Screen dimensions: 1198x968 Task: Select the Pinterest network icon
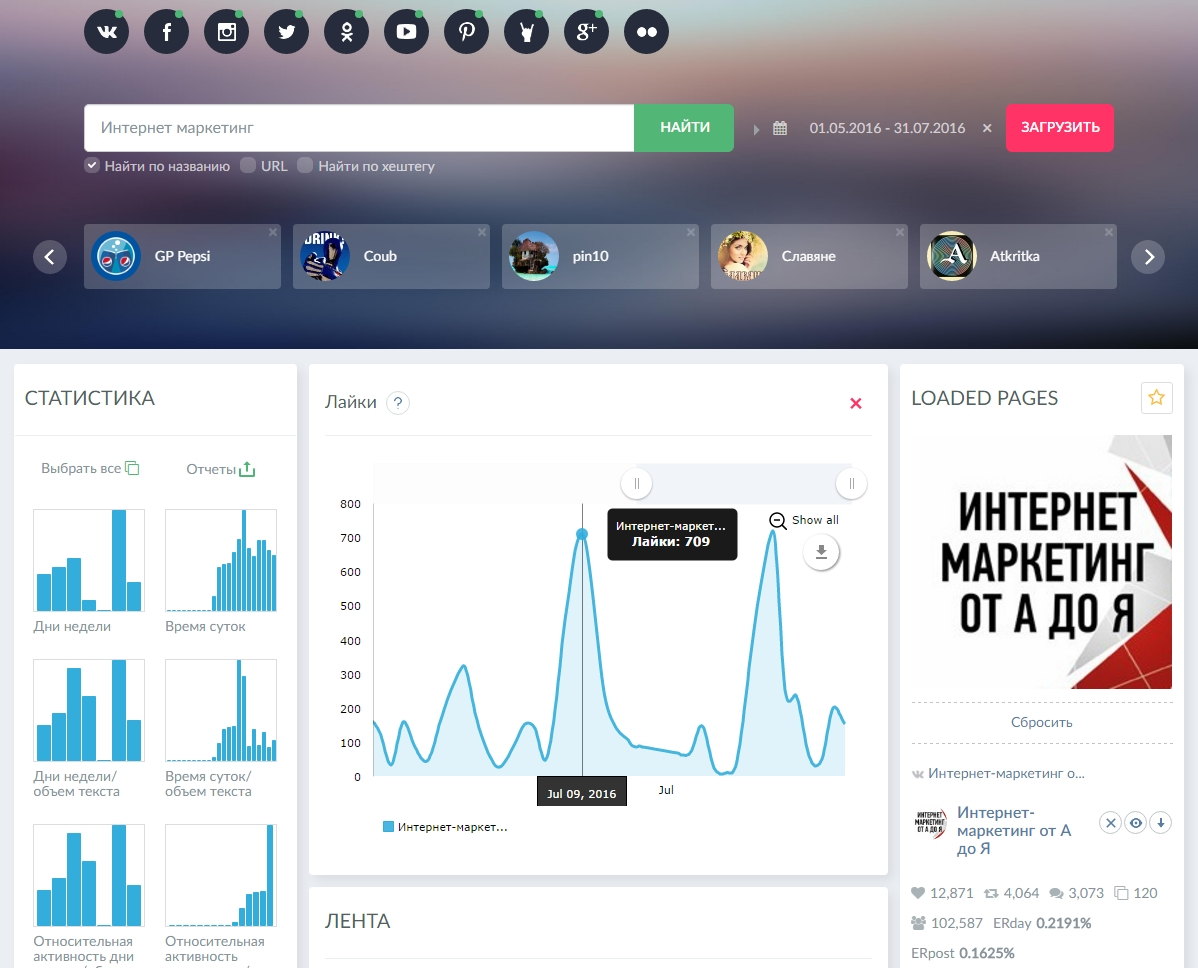click(466, 32)
